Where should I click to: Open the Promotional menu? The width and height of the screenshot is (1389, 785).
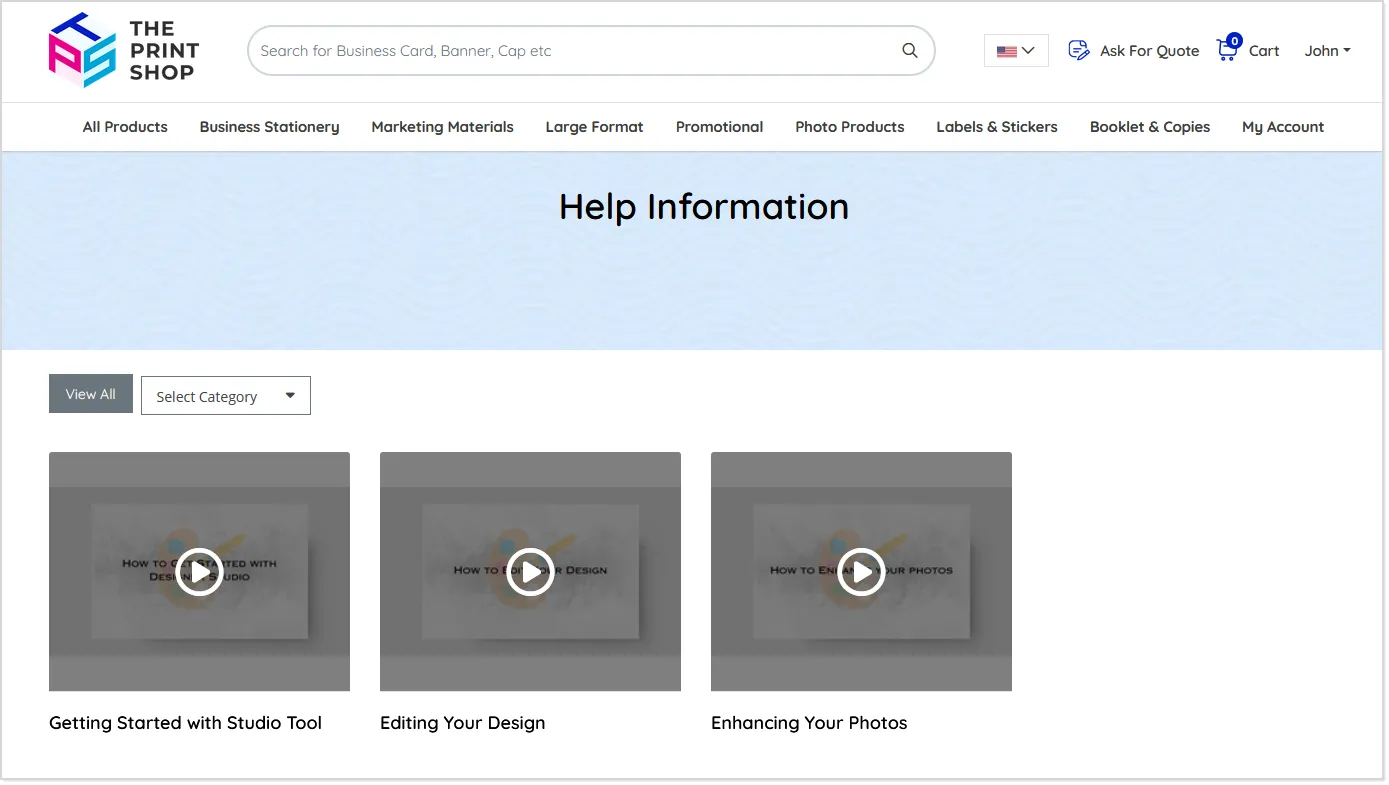tap(719, 127)
